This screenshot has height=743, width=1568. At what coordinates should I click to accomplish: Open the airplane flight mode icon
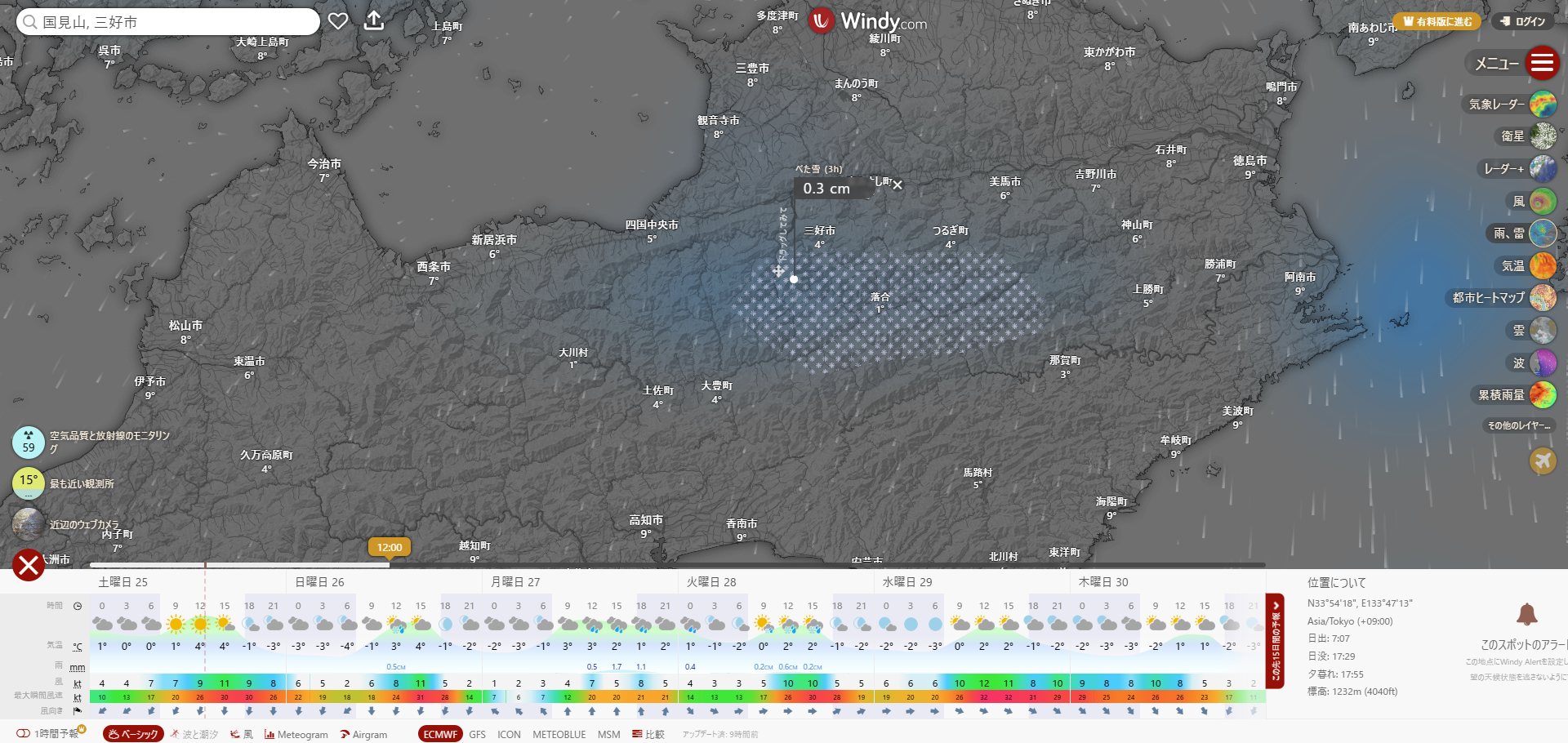click(1543, 461)
